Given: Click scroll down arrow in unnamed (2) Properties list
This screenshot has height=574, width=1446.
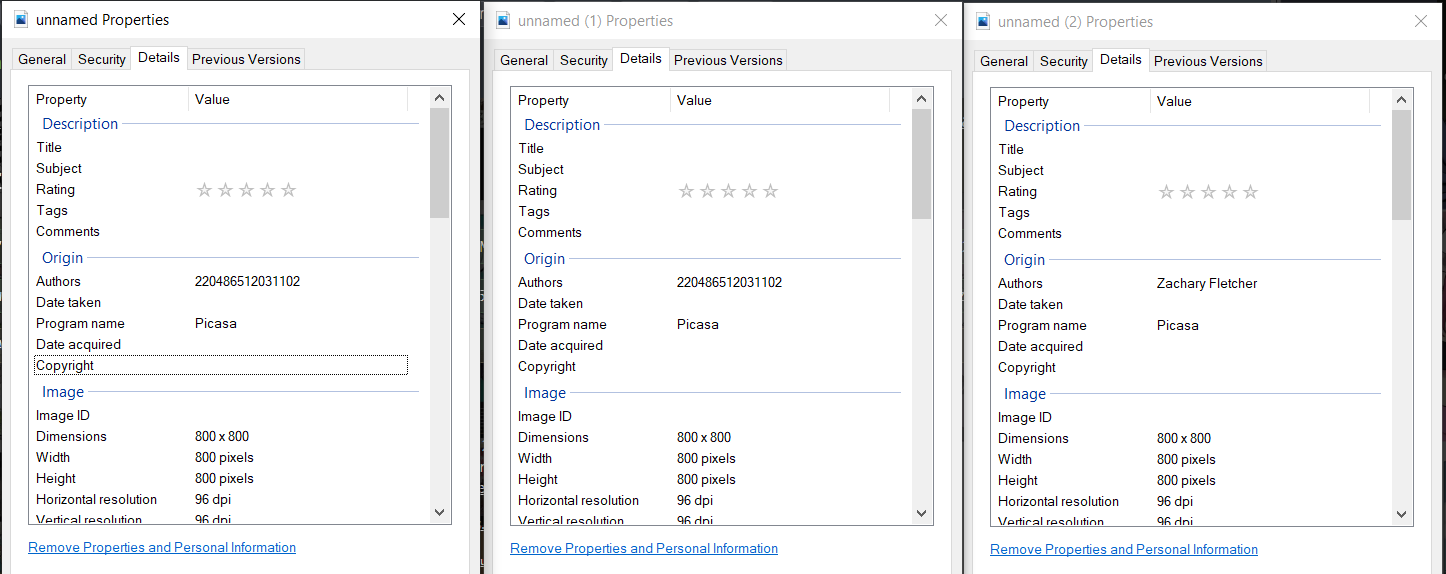Looking at the screenshot, I should pos(1402,514).
